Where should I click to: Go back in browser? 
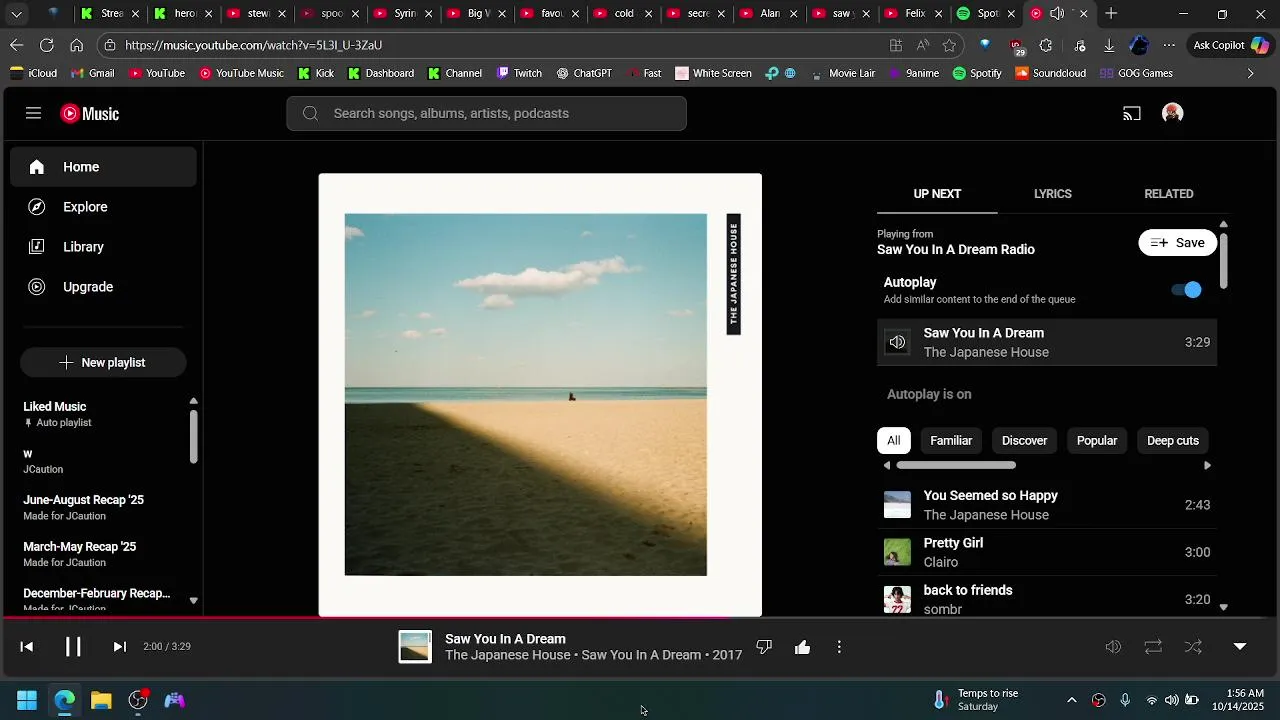[x=16, y=45]
